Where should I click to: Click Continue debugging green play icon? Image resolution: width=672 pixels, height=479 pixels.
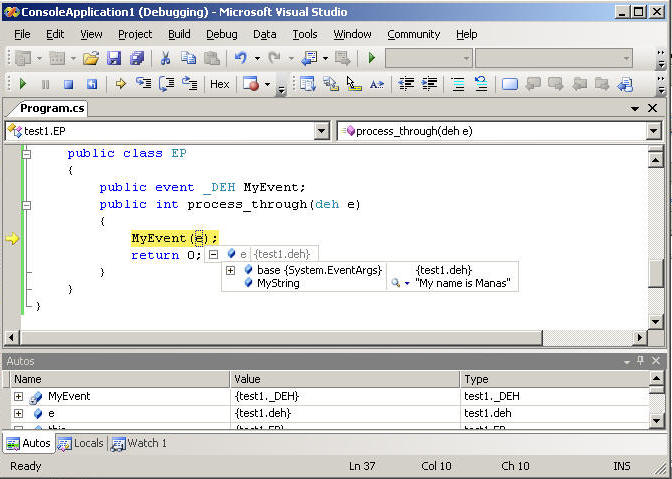[22, 85]
